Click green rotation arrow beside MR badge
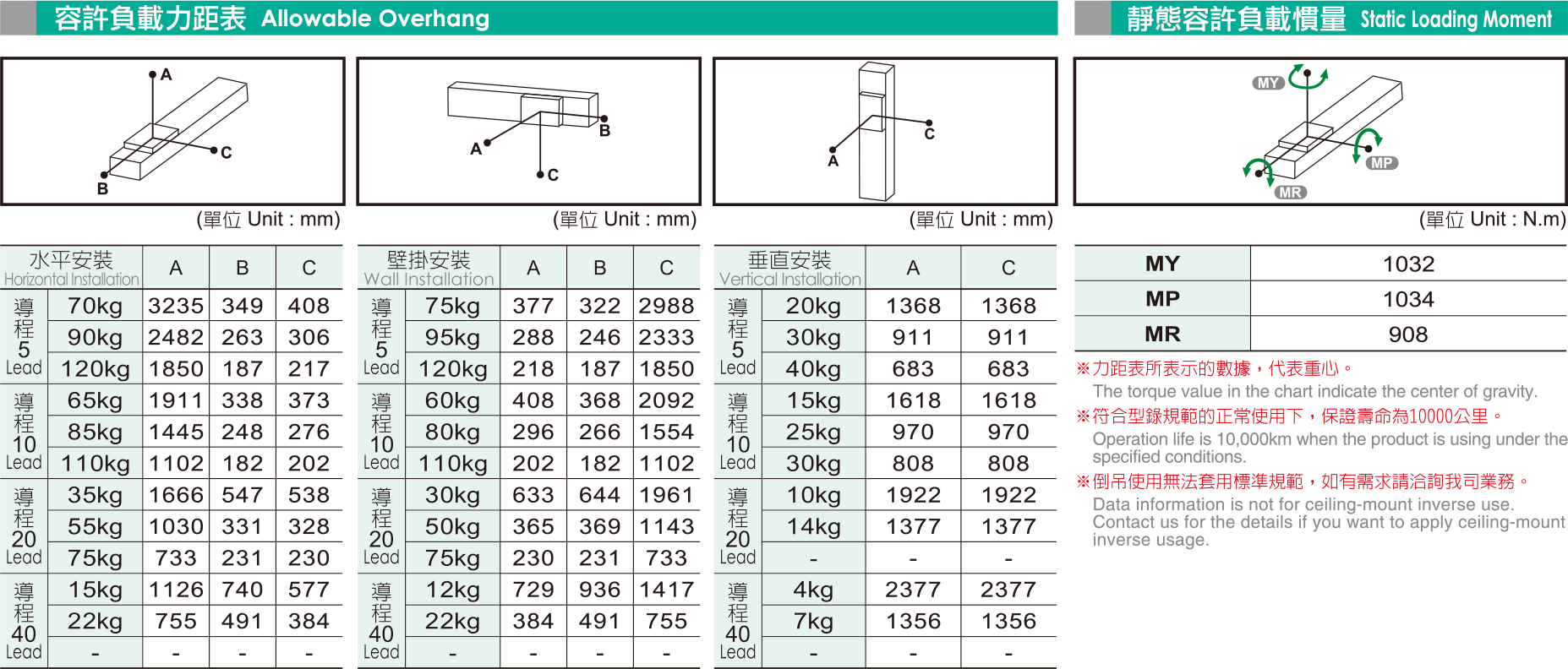Viewport: 1568px width, 669px height. click(1257, 168)
